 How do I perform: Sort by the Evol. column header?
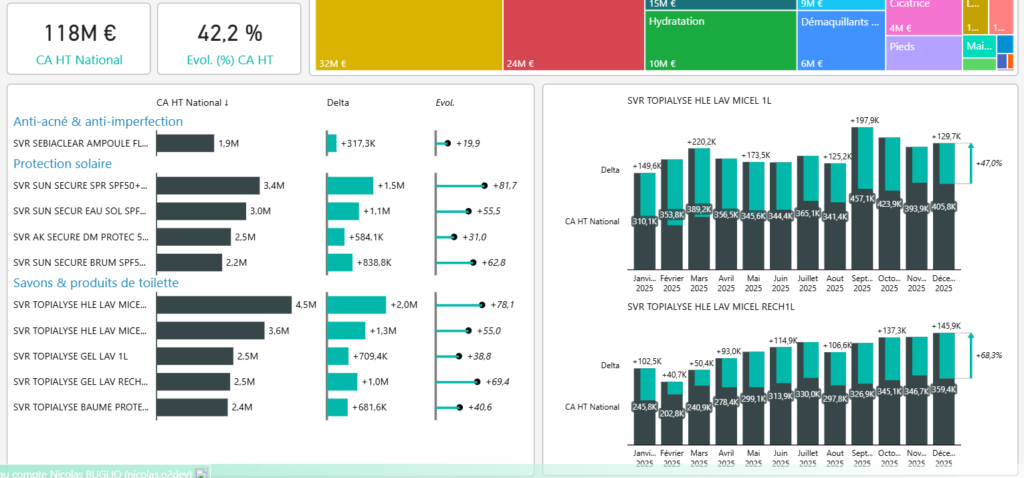[x=445, y=102]
